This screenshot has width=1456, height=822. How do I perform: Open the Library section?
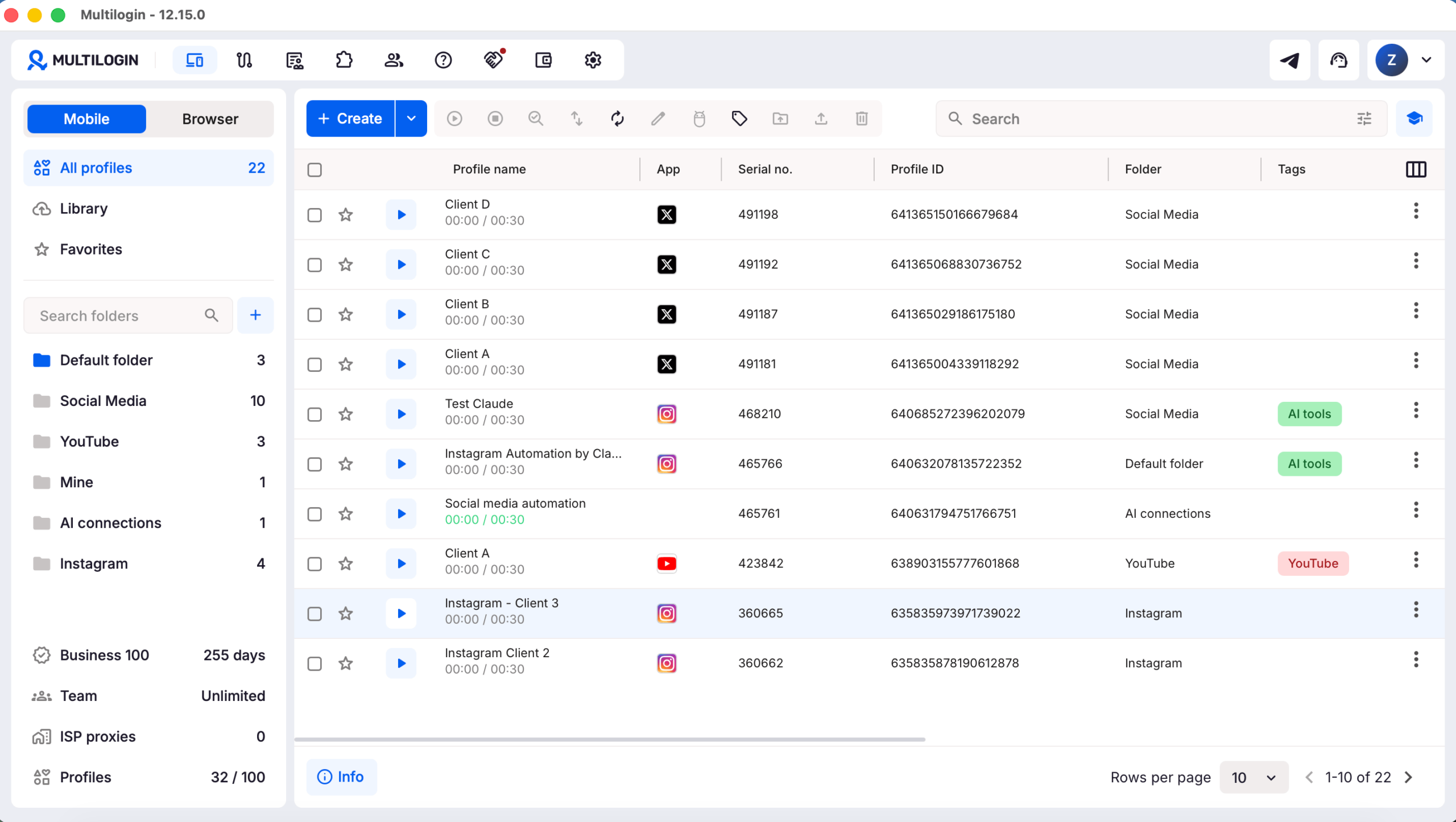click(148, 209)
